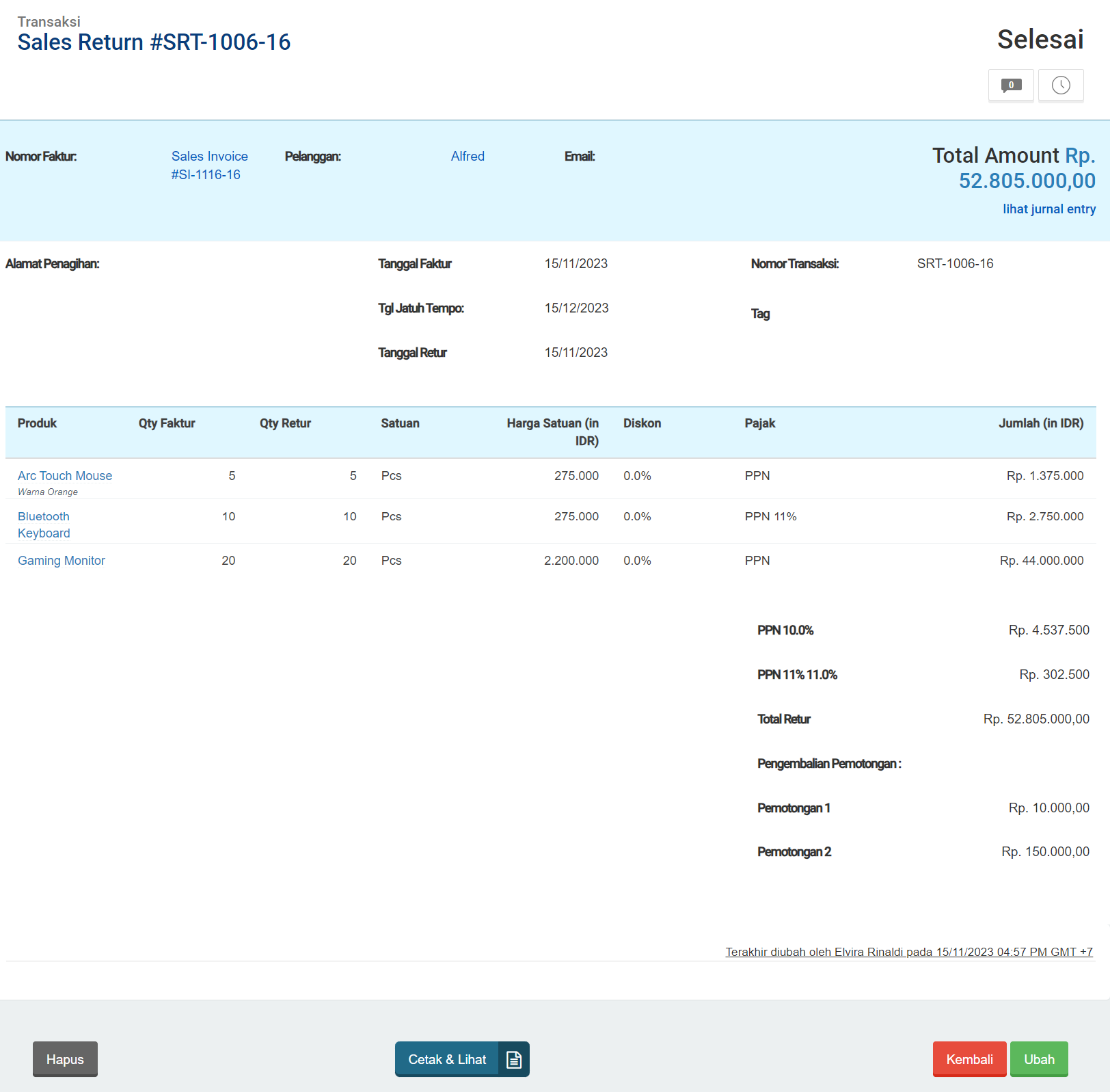This screenshot has height=1092, width=1110.
Task: Click the Pajak column header
Action: coord(759,423)
